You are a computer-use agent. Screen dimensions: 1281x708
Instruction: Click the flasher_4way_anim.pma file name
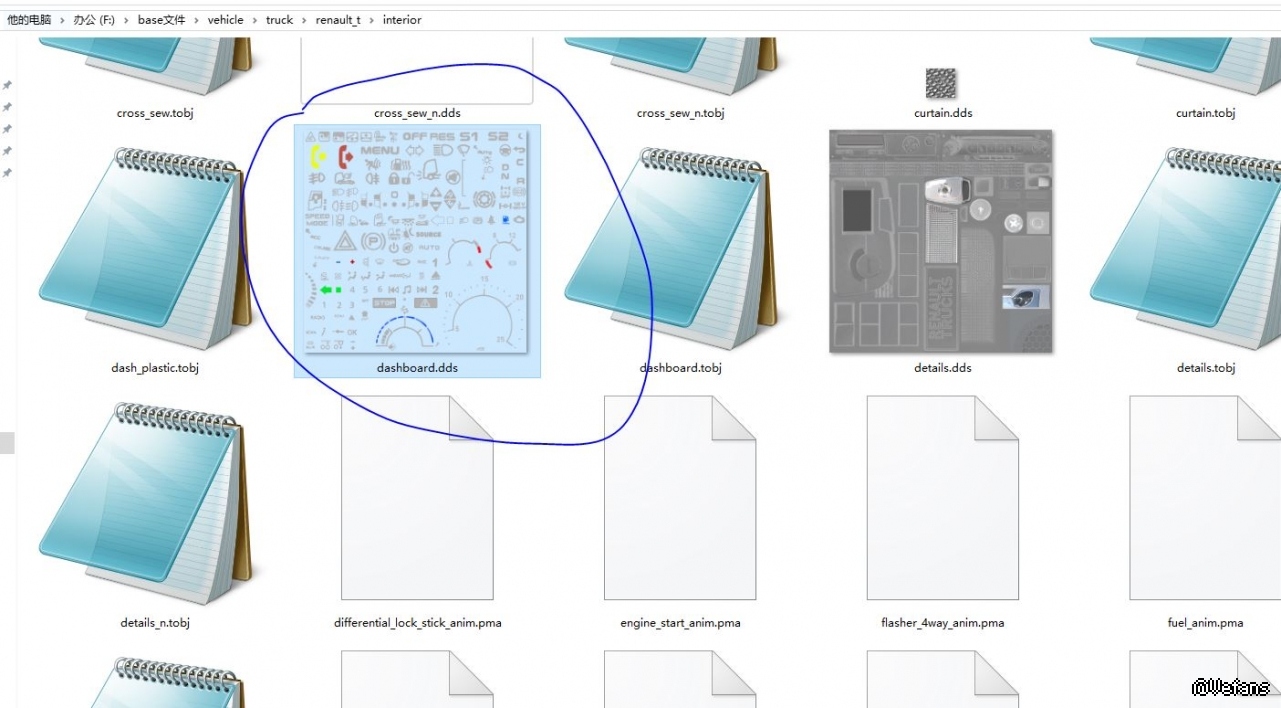(943, 623)
